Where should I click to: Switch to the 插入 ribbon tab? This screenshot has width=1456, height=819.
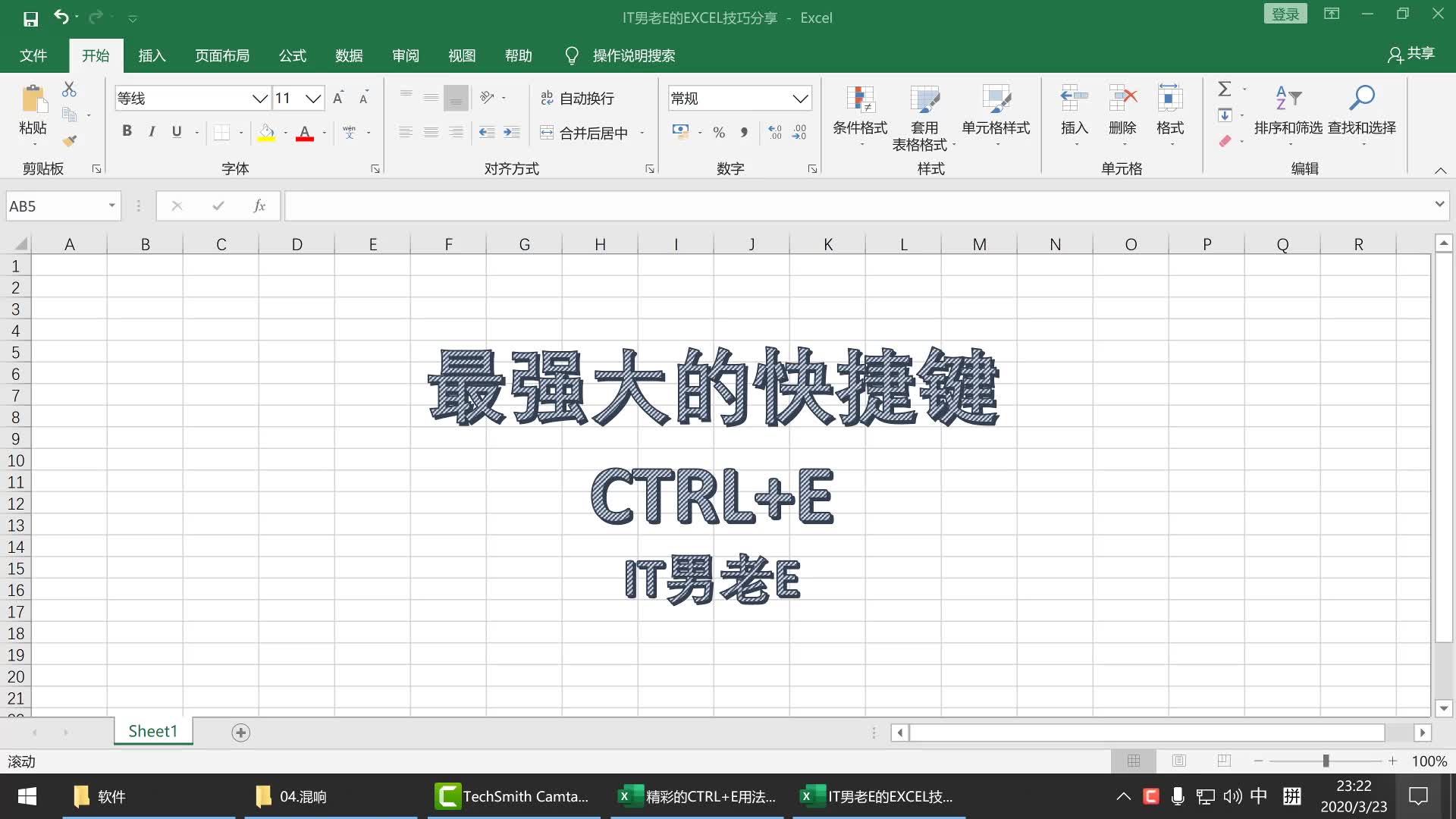[x=152, y=55]
